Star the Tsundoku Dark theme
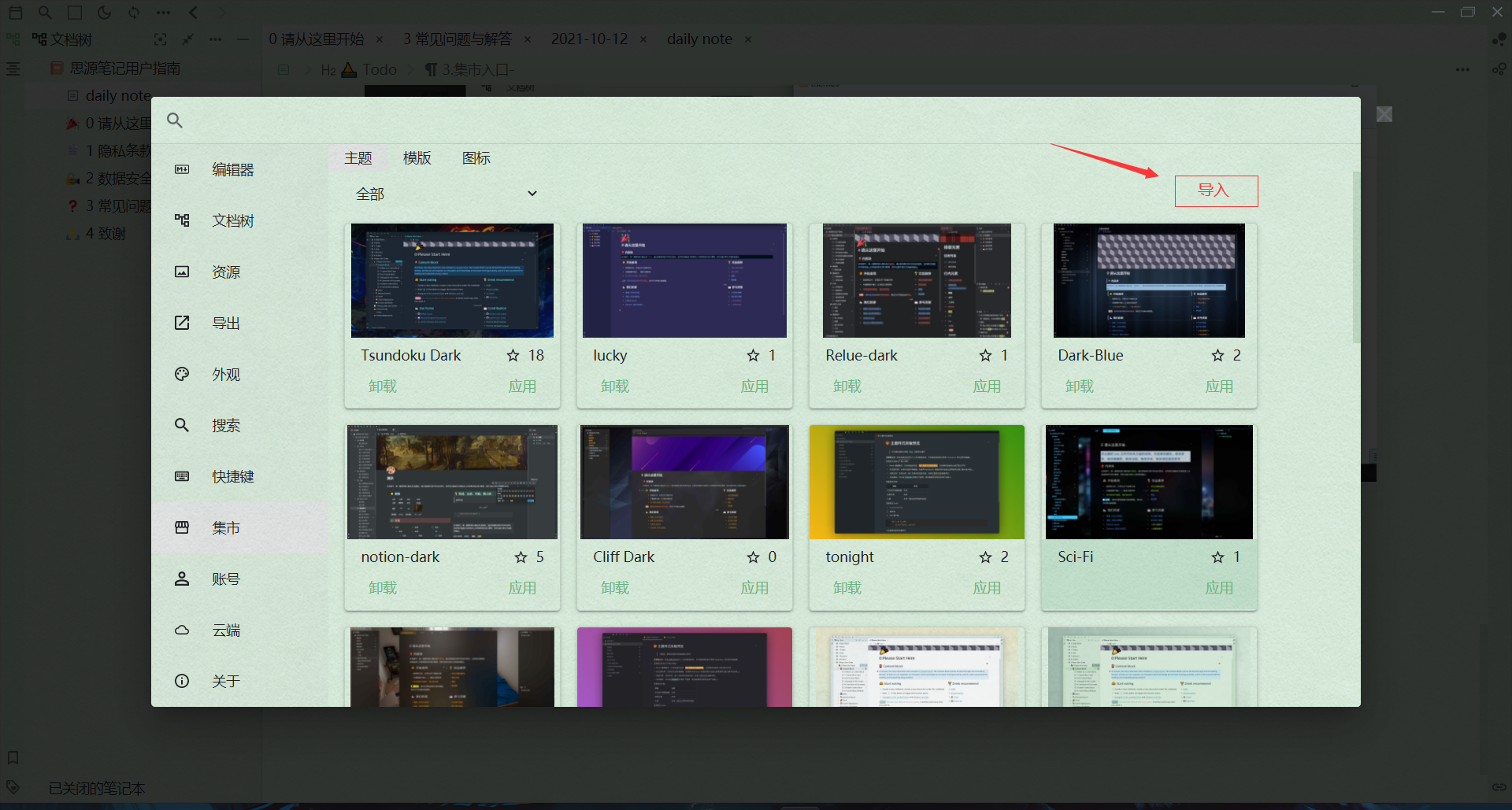1512x810 pixels. (513, 356)
